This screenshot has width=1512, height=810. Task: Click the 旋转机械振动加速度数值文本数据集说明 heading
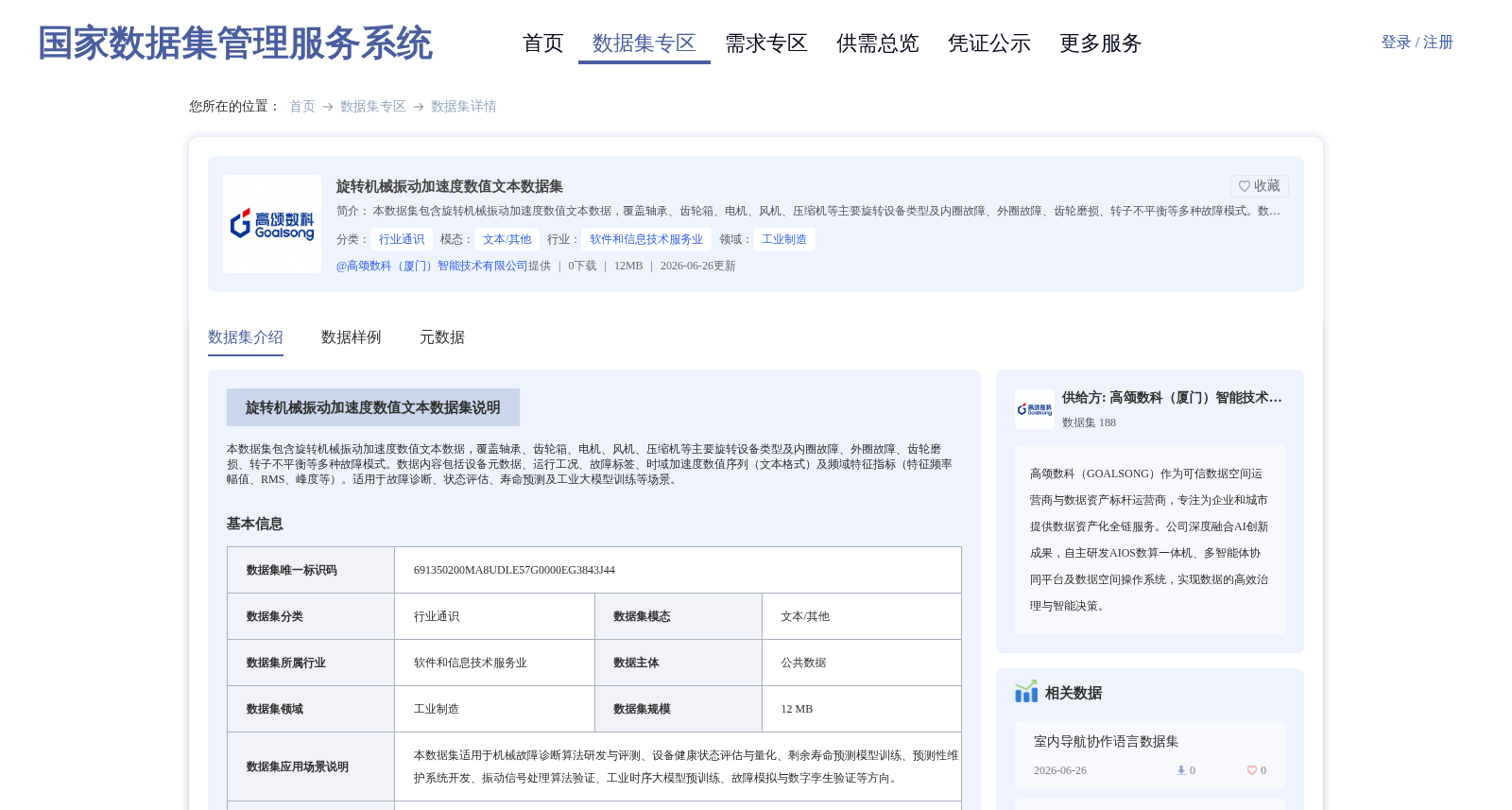click(373, 407)
